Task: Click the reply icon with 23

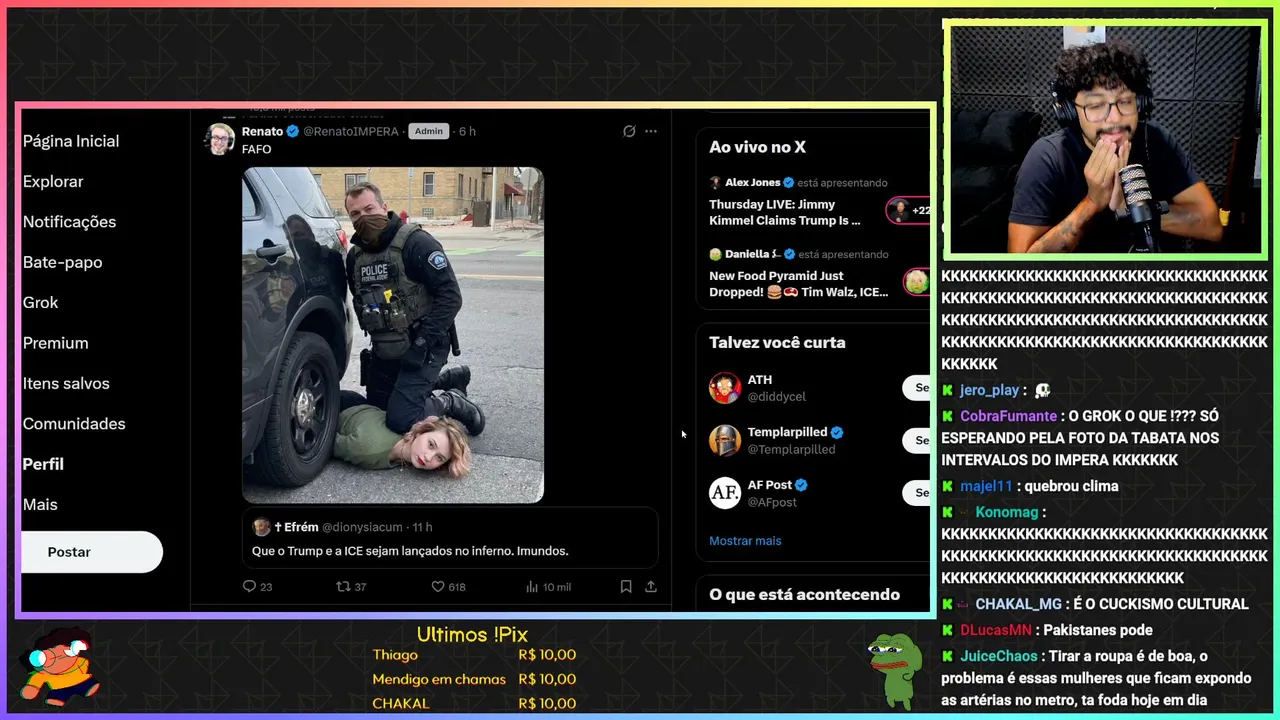Action: pyautogui.click(x=257, y=587)
